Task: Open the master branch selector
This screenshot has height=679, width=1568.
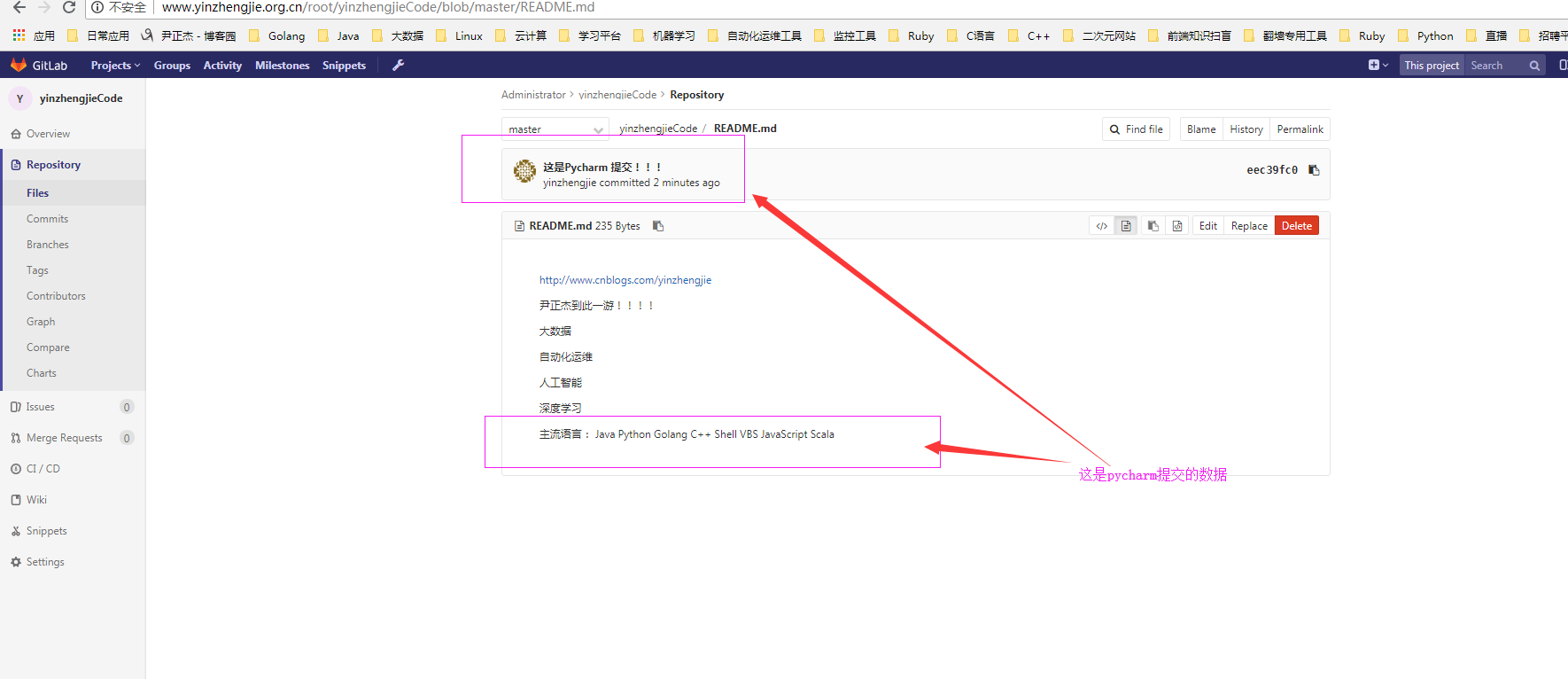Action: point(555,129)
